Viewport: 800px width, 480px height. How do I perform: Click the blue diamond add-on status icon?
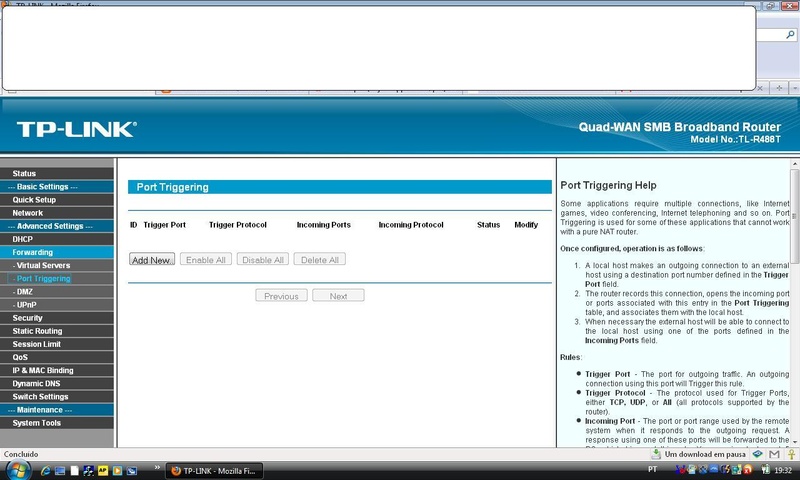click(758, 453)
